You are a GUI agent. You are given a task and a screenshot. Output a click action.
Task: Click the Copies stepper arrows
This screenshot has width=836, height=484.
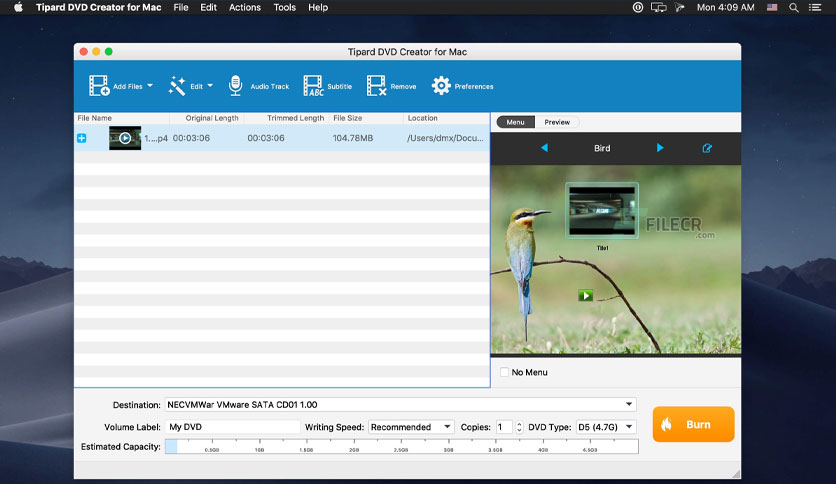tap(519, 427)
